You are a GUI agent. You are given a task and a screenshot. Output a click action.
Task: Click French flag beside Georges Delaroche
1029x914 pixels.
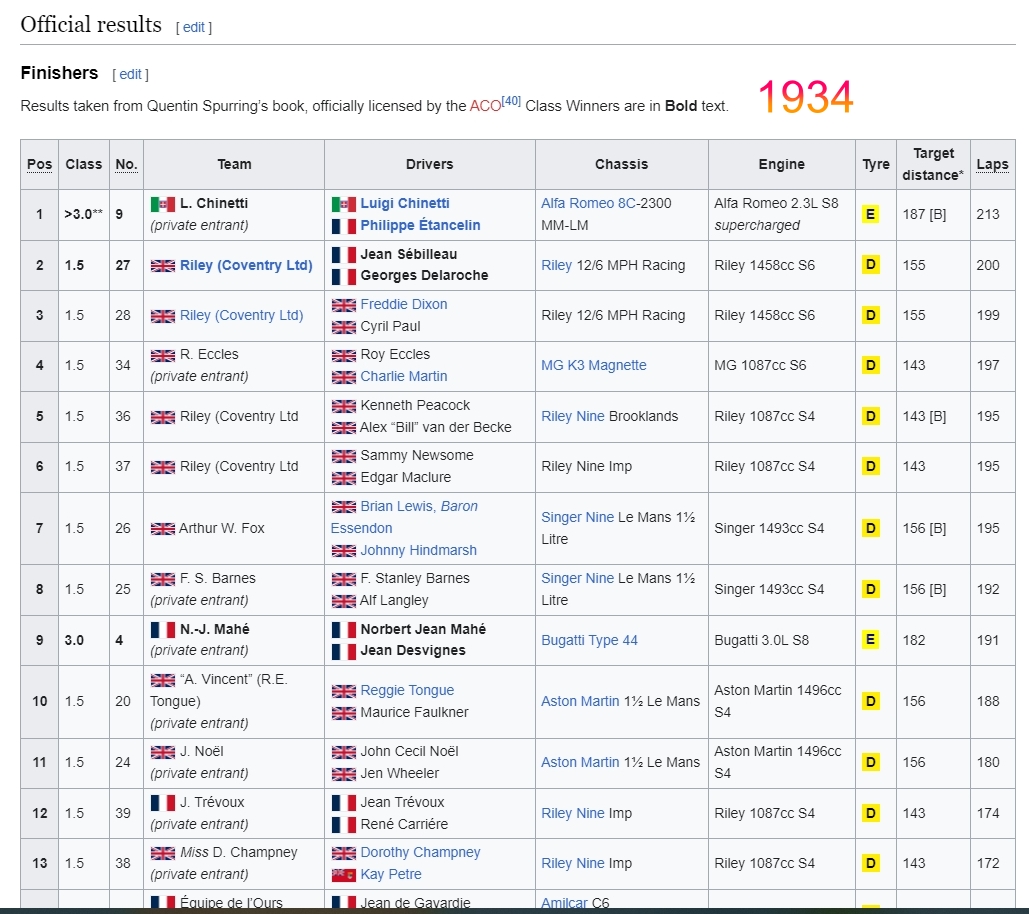[344, 276]
